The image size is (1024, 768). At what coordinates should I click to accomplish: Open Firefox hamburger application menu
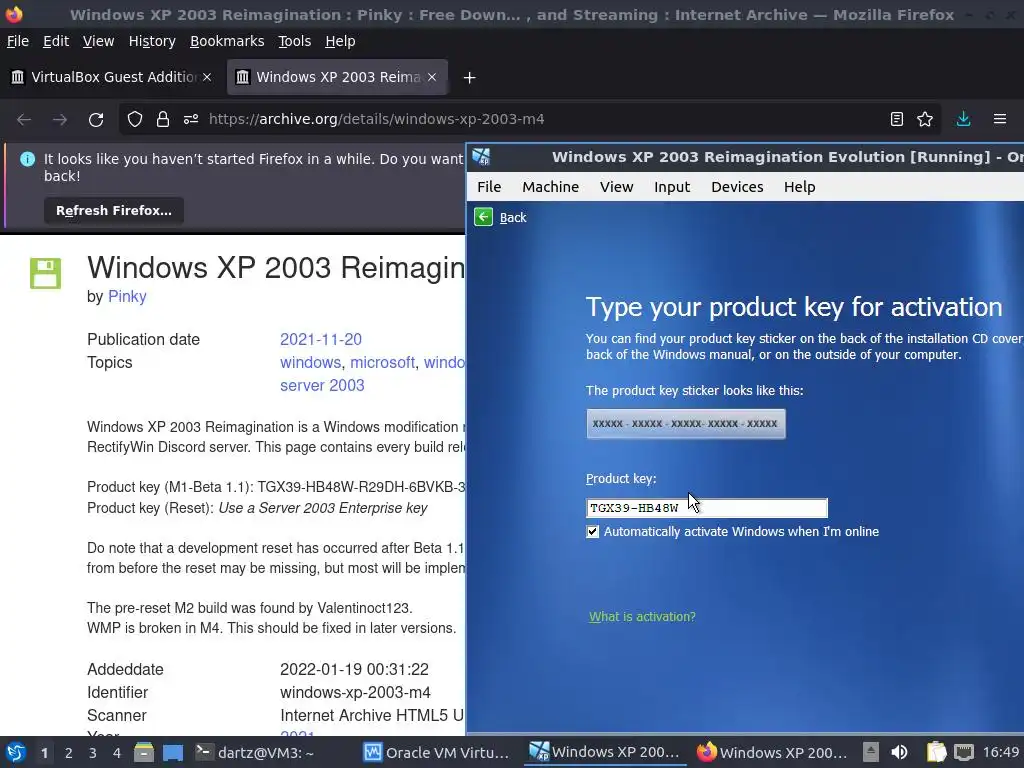pyautogui.click(x=1000, y=119)
